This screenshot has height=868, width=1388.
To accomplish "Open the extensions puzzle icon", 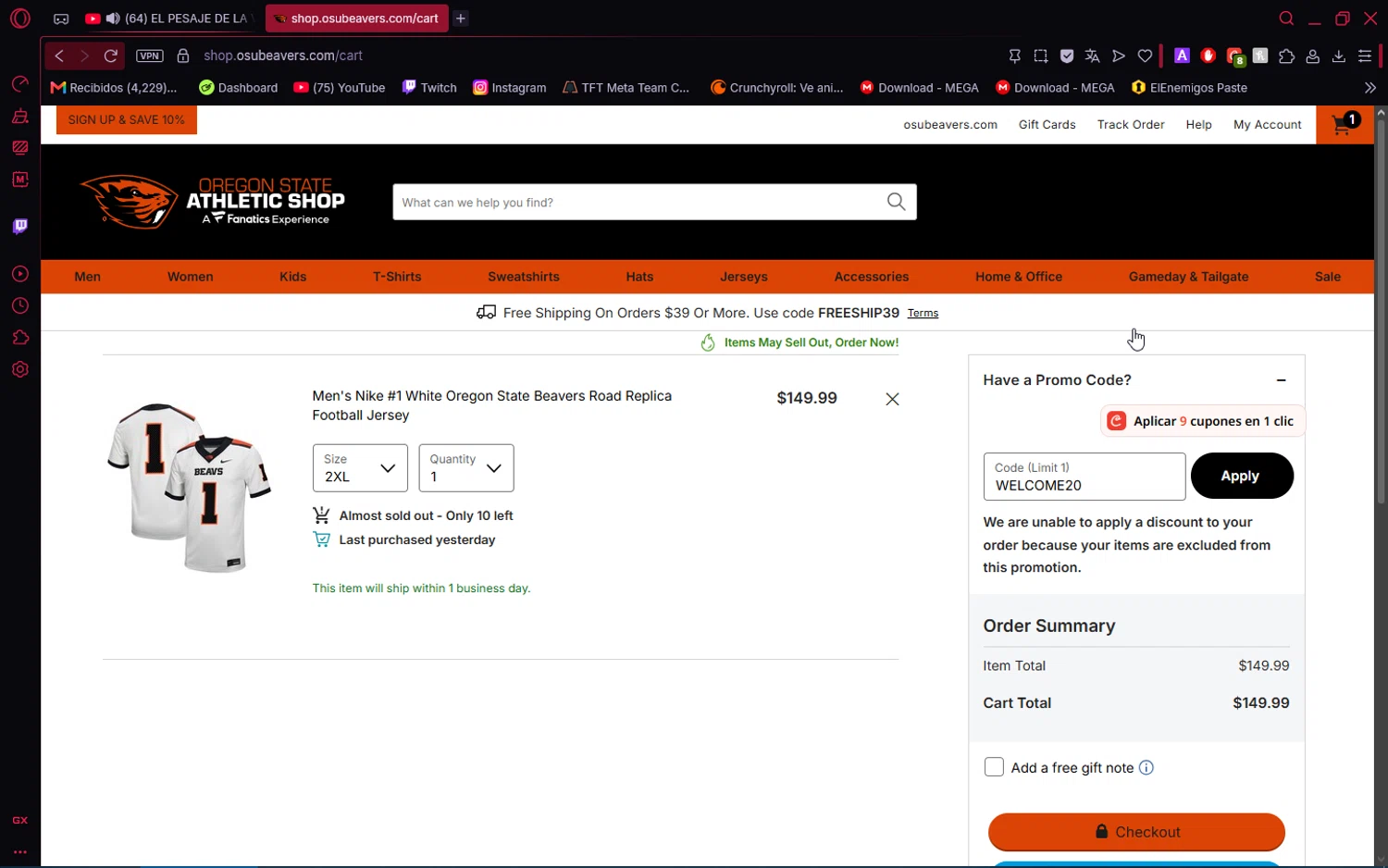I will coord(1286,56).
